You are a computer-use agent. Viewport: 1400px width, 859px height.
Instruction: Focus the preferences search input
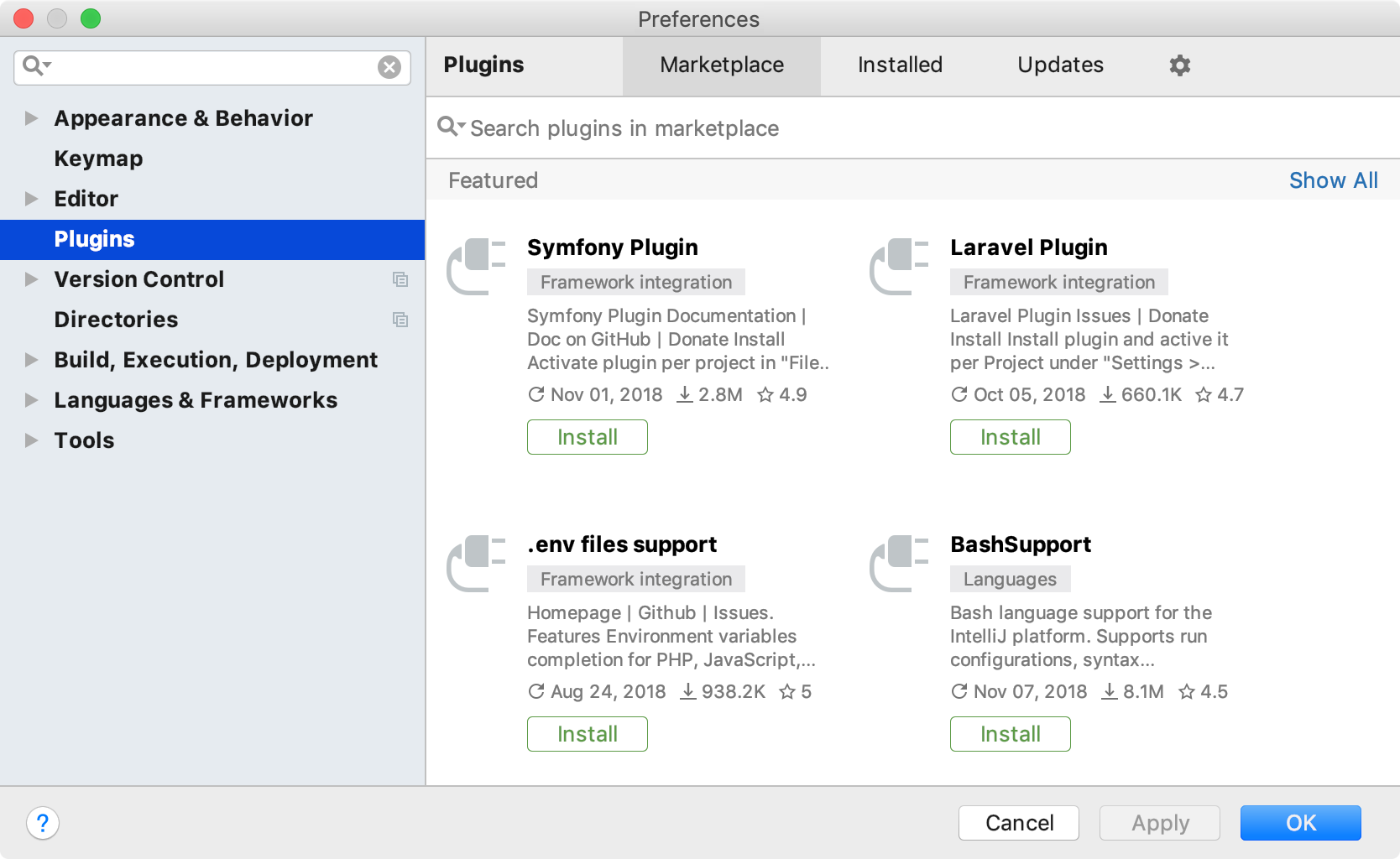coord(212,67)
